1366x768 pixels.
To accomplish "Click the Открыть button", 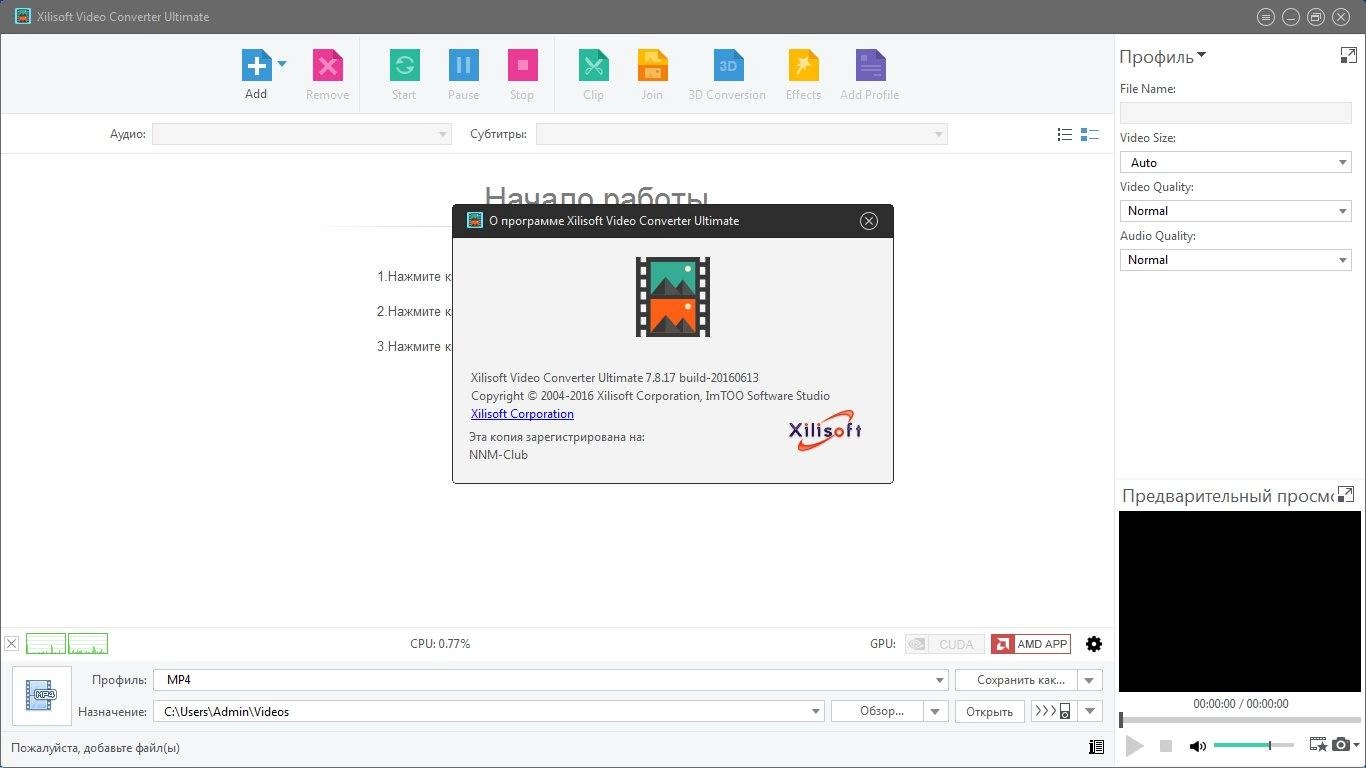I will (x=990, y=712).
